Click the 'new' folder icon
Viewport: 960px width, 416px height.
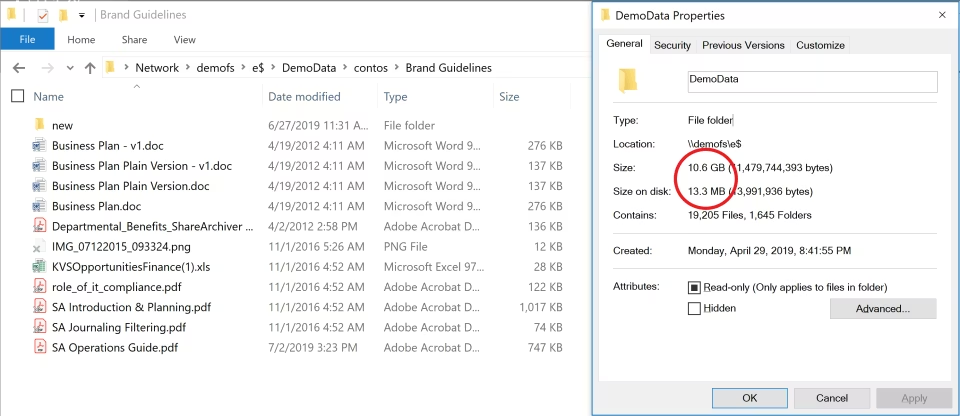point(39,125)
